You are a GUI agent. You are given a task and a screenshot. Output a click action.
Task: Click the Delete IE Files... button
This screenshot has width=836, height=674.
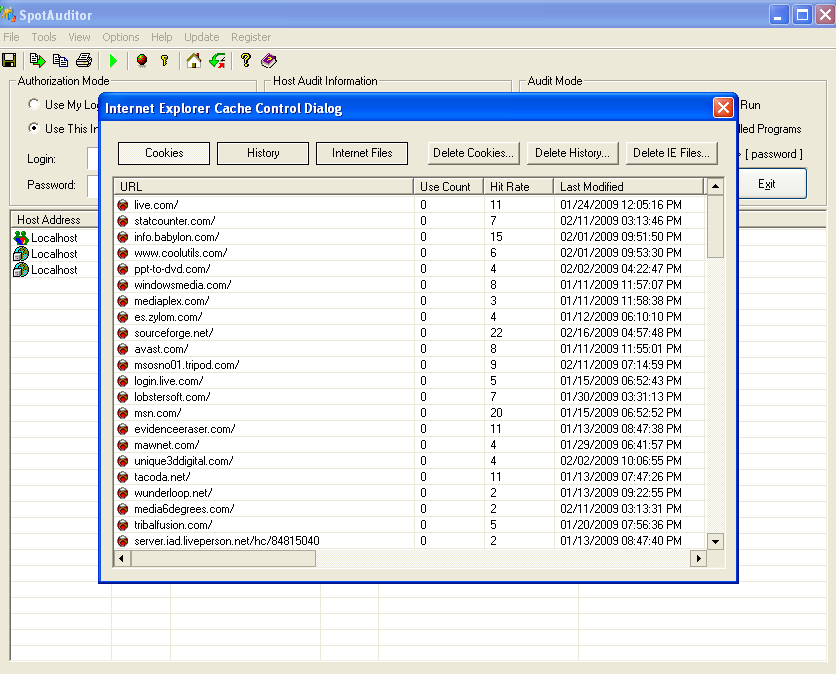[671, 153]
